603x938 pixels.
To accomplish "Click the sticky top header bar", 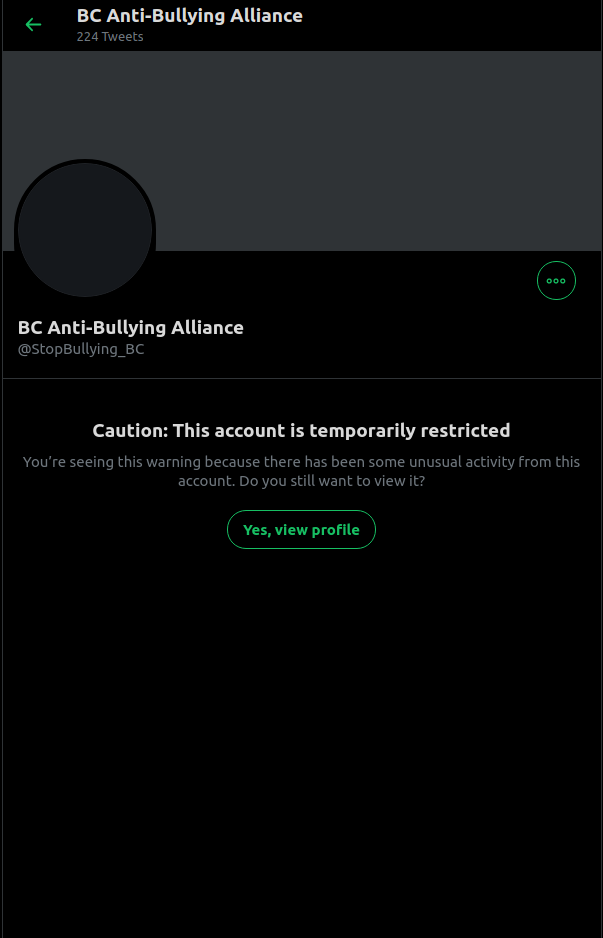I will [302, 25].
